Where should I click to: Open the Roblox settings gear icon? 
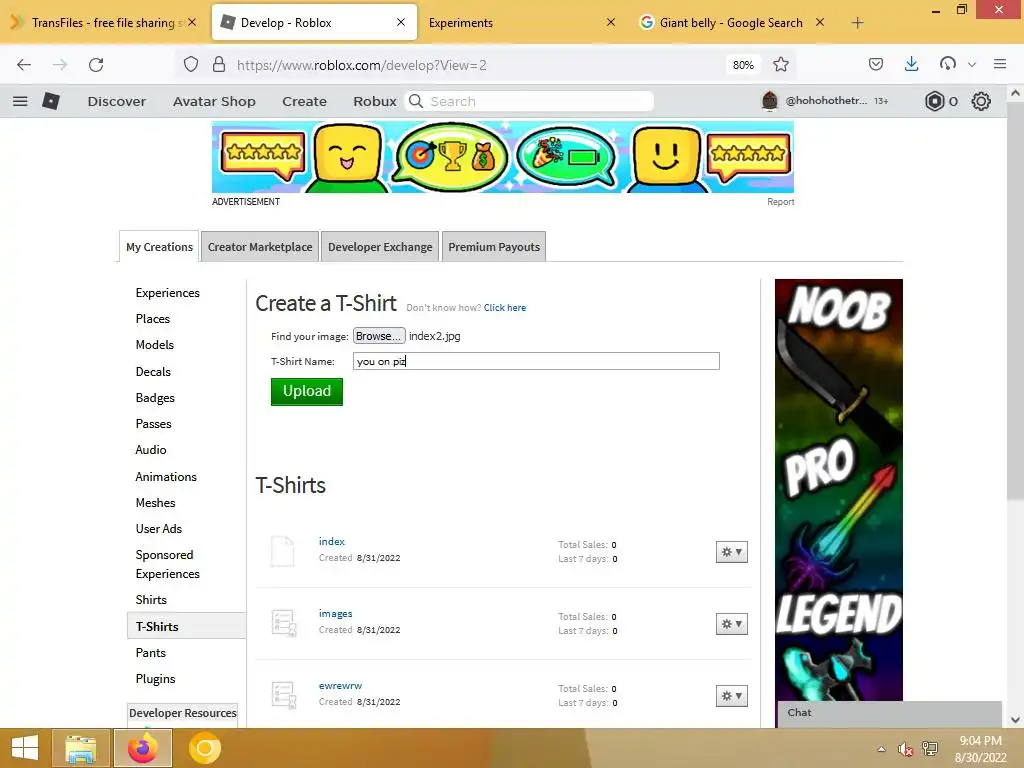click(981, 101)
